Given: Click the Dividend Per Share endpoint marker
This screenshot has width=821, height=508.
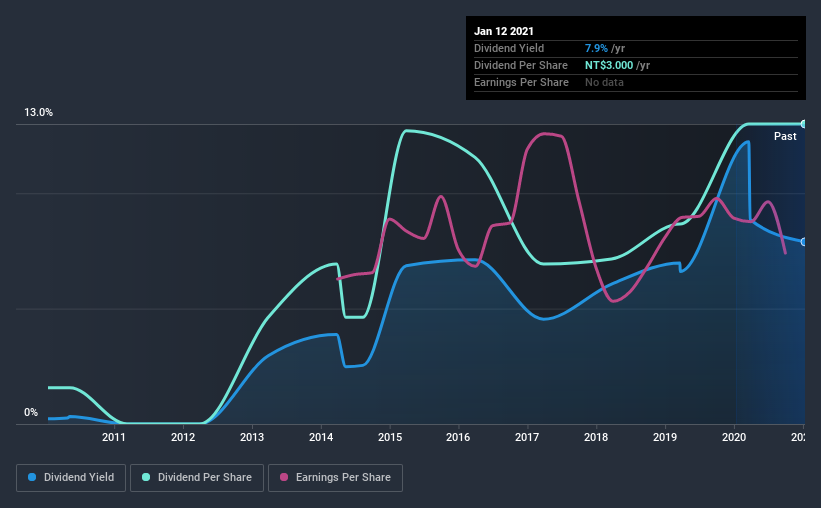Looking at the screenshot, I should [x=804, y=124].
